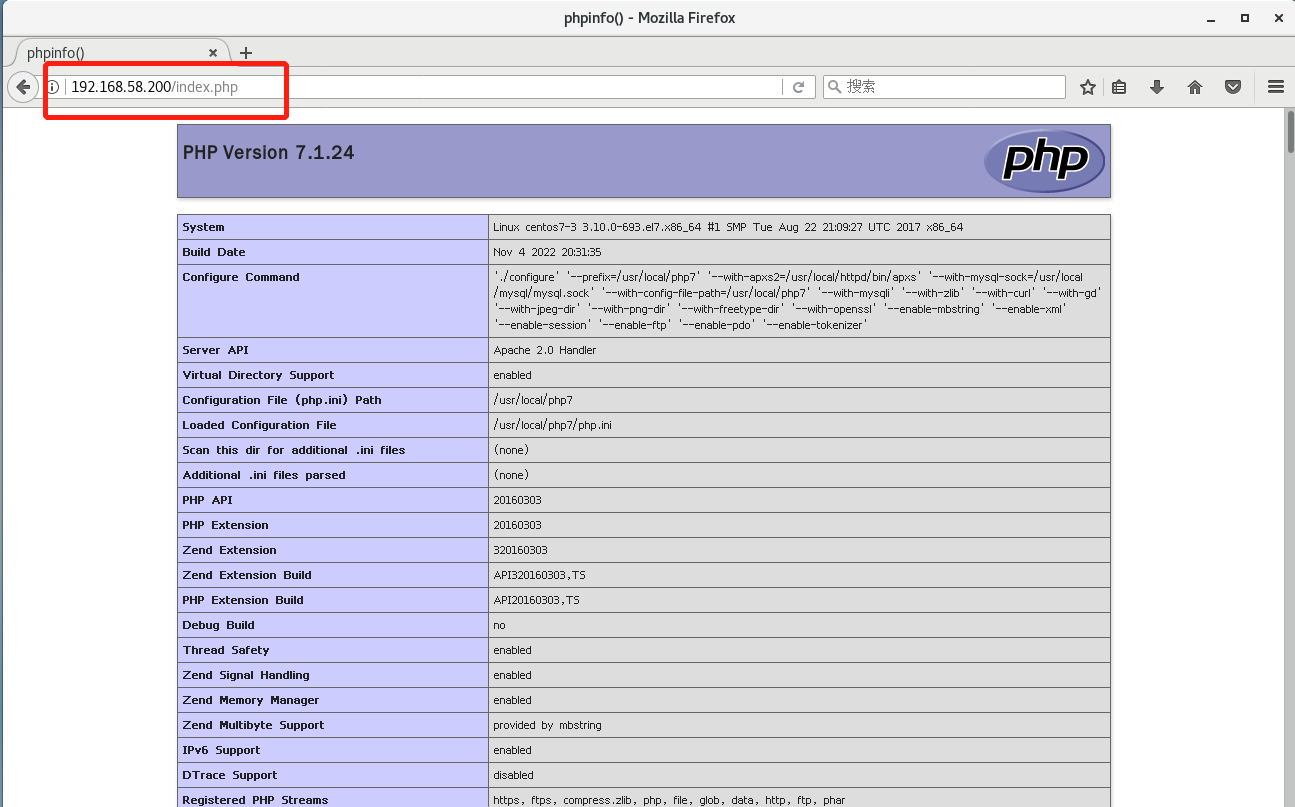Click the Build Date row label
This screenshot has height=807, width=1295.
click(x=213, y=252)
